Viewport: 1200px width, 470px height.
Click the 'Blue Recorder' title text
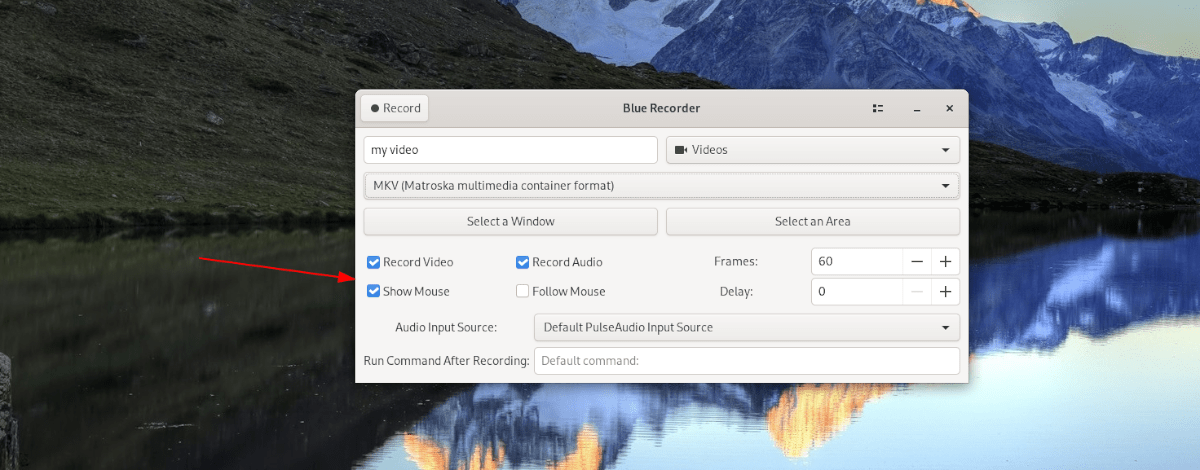click(661, 108)
